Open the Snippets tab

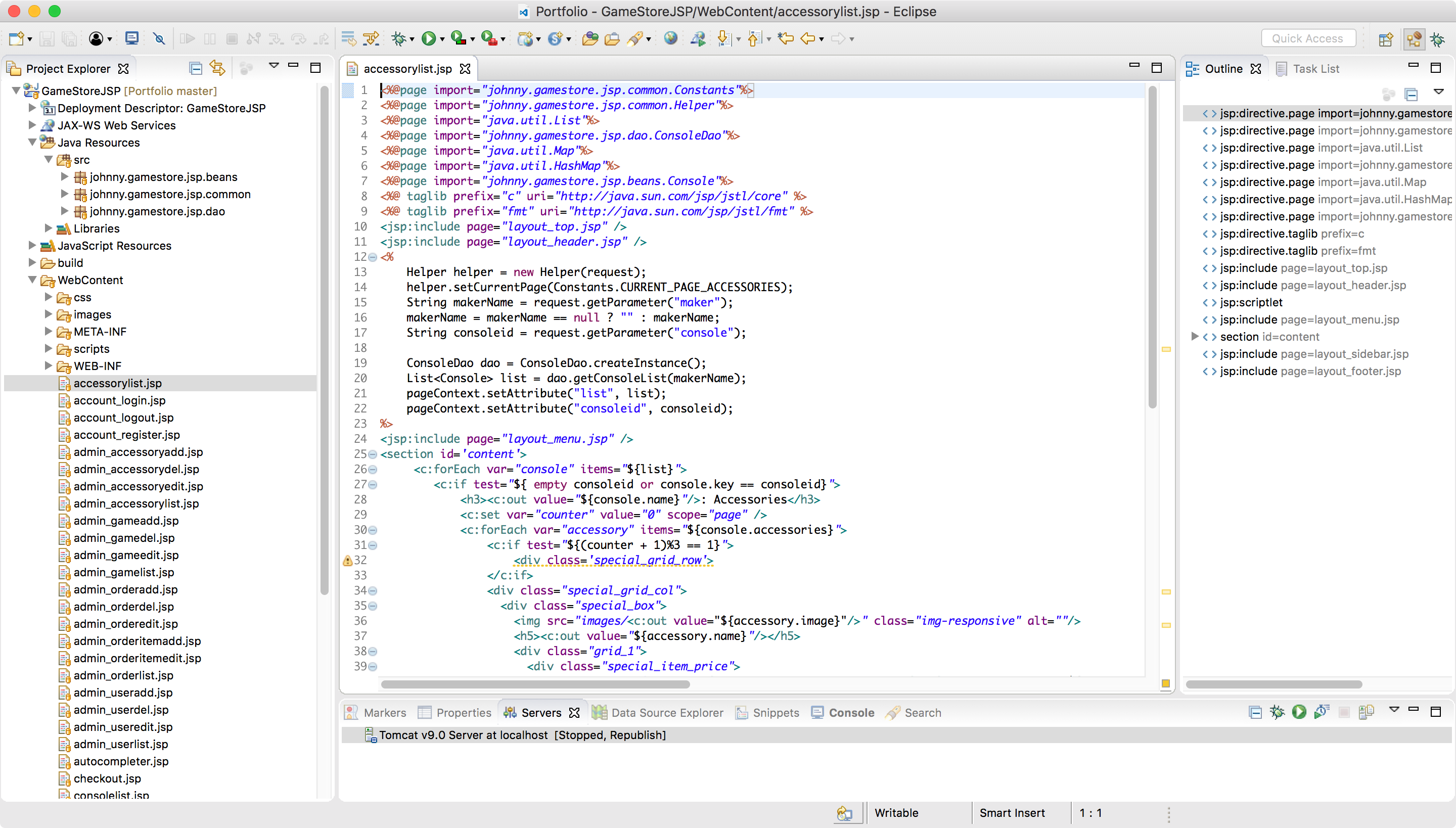(x=767, y=713)
